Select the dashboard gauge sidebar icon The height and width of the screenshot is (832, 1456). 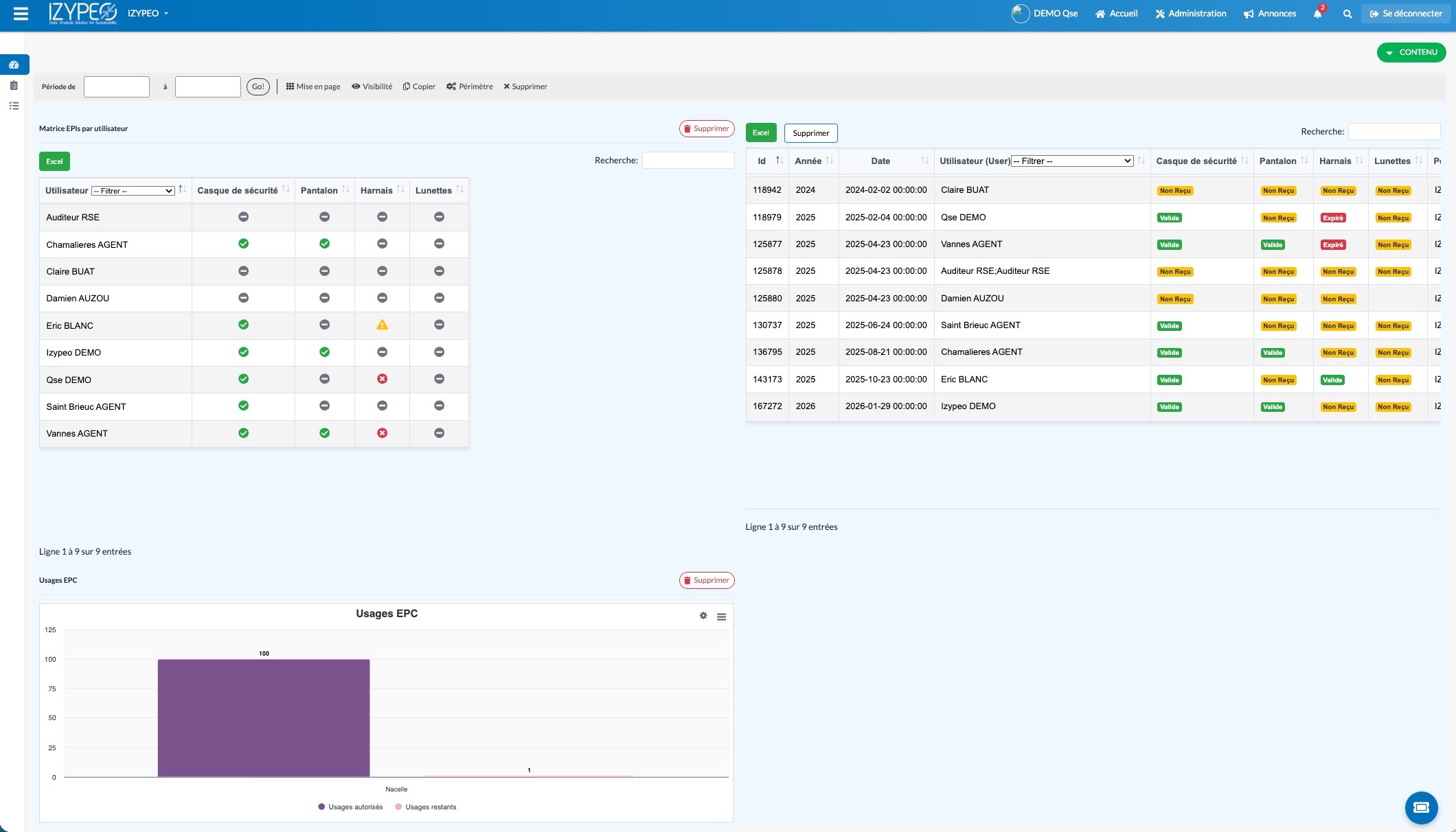pos(14,65)
